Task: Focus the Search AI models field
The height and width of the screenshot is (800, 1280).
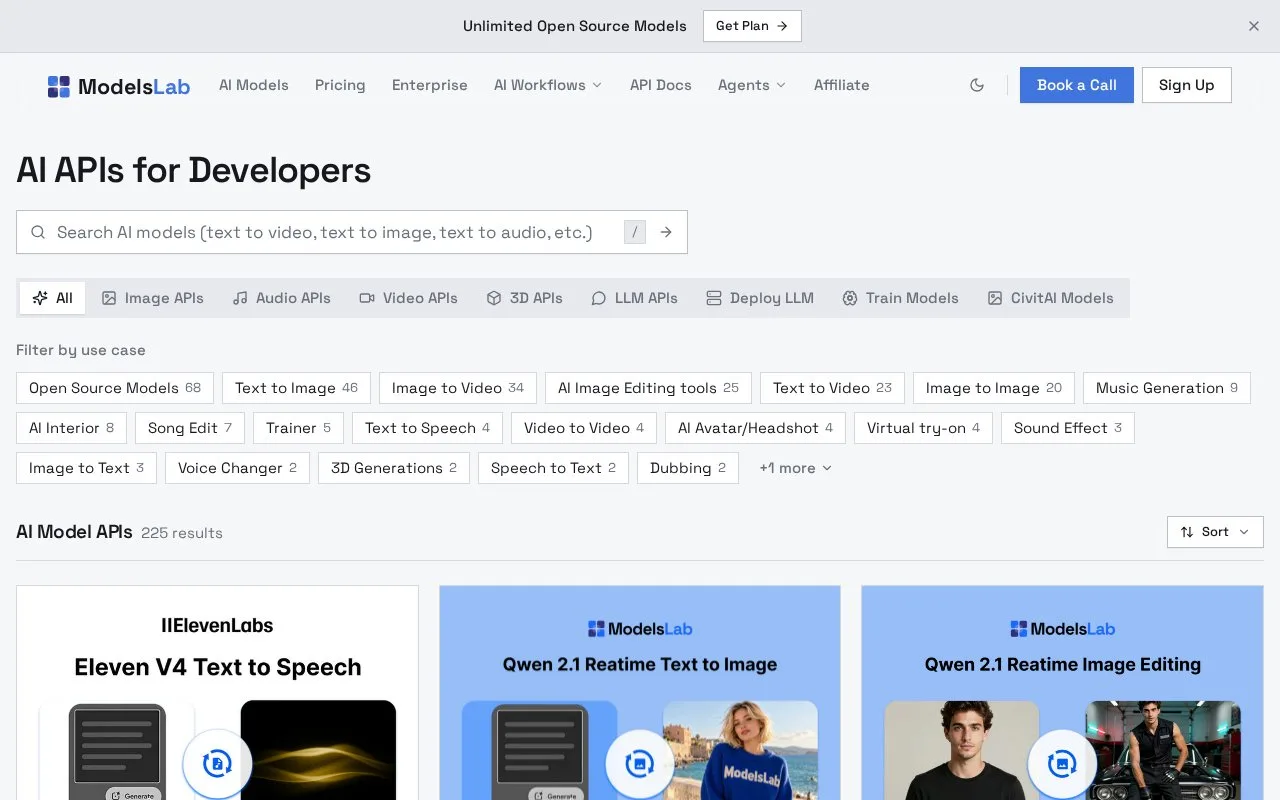Action: [352, 232]
